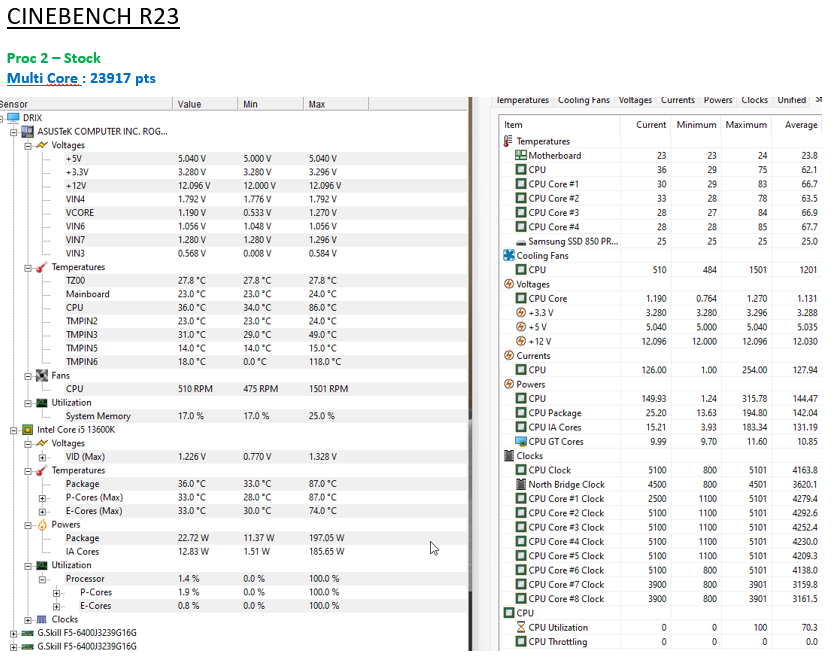Click the Temperatures group icon in right Item list
832x656 pixels.
point(508,141)
